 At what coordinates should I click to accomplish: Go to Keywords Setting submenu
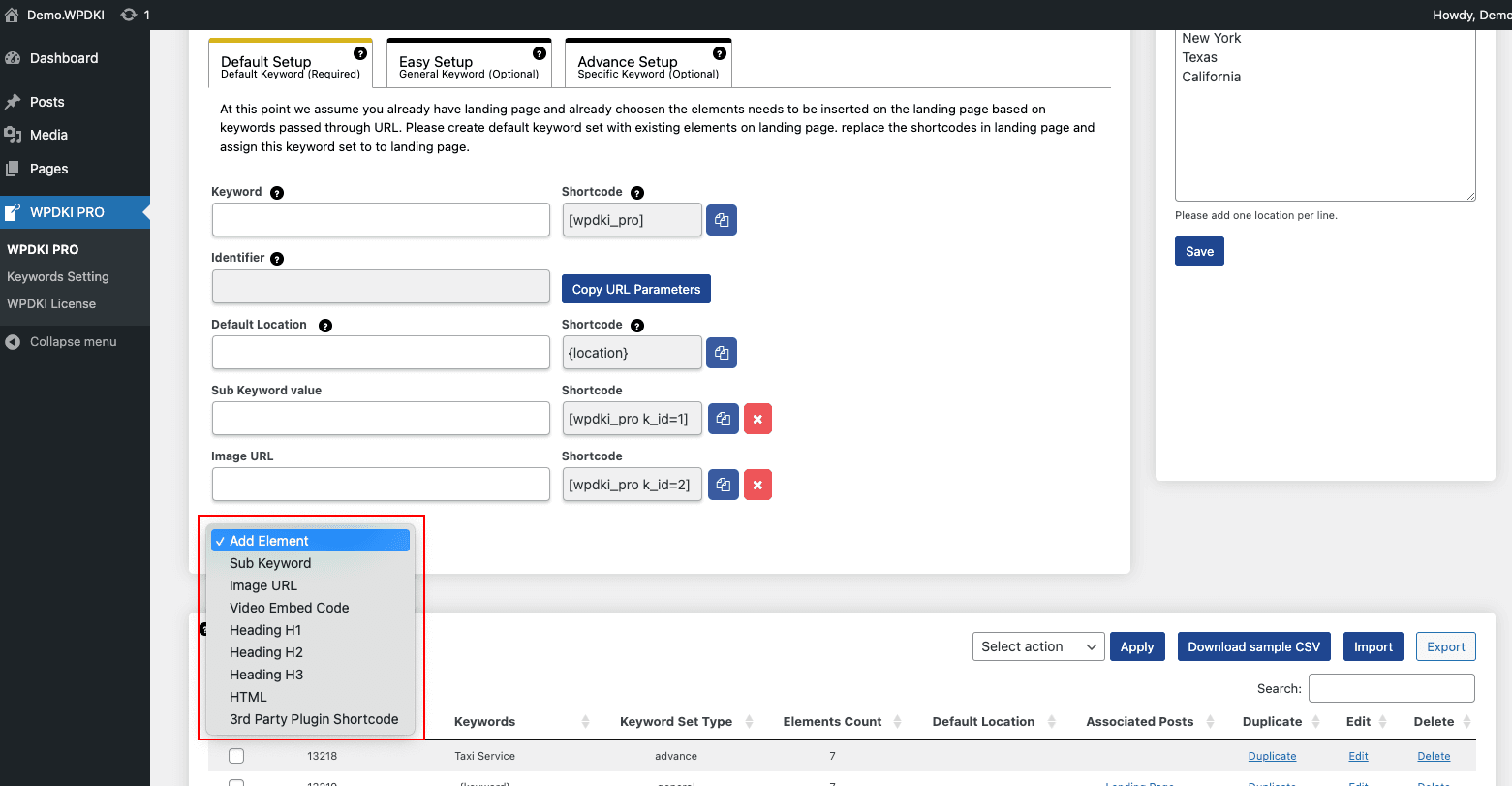58,276
